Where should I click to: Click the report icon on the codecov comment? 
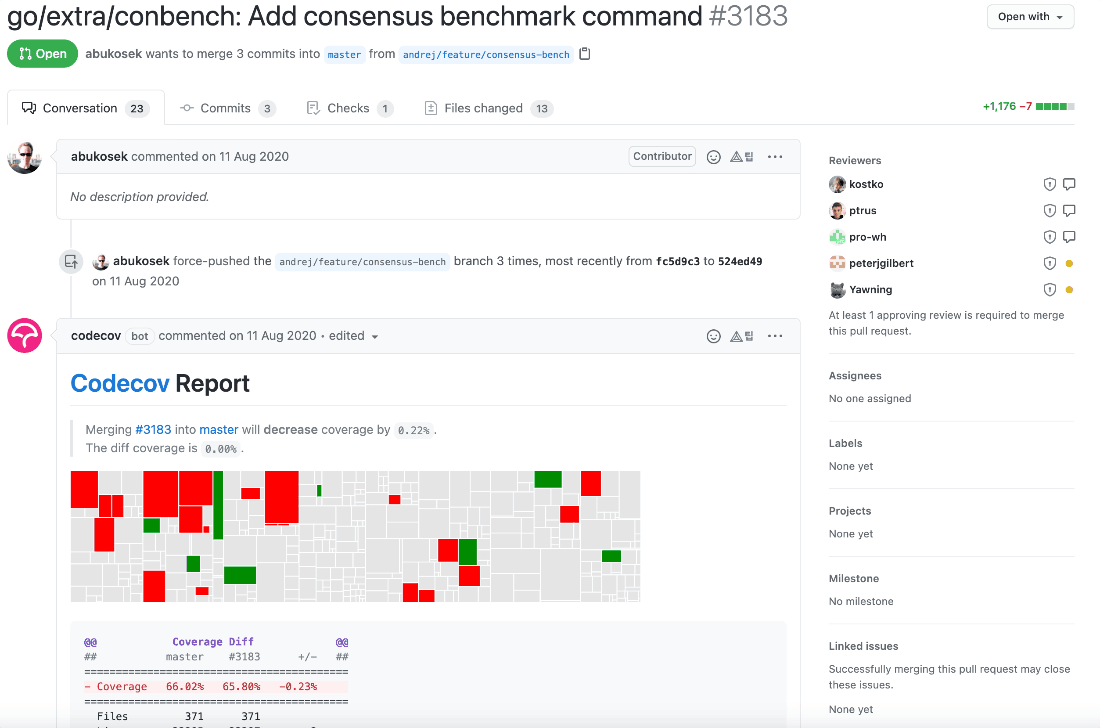point(742,336)
